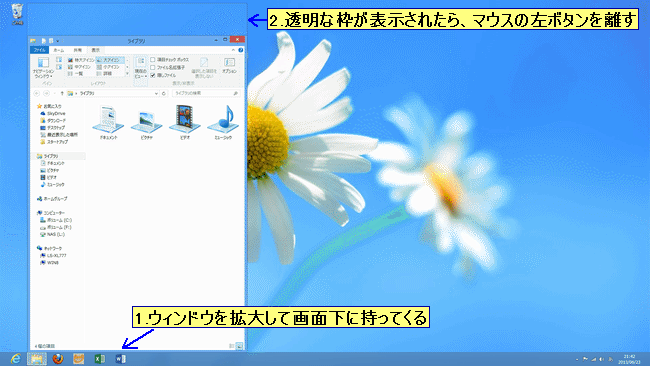The image size is (650, 366).
Task: Click the preview pane ribbon icon
Action: (x=59, y=60)
